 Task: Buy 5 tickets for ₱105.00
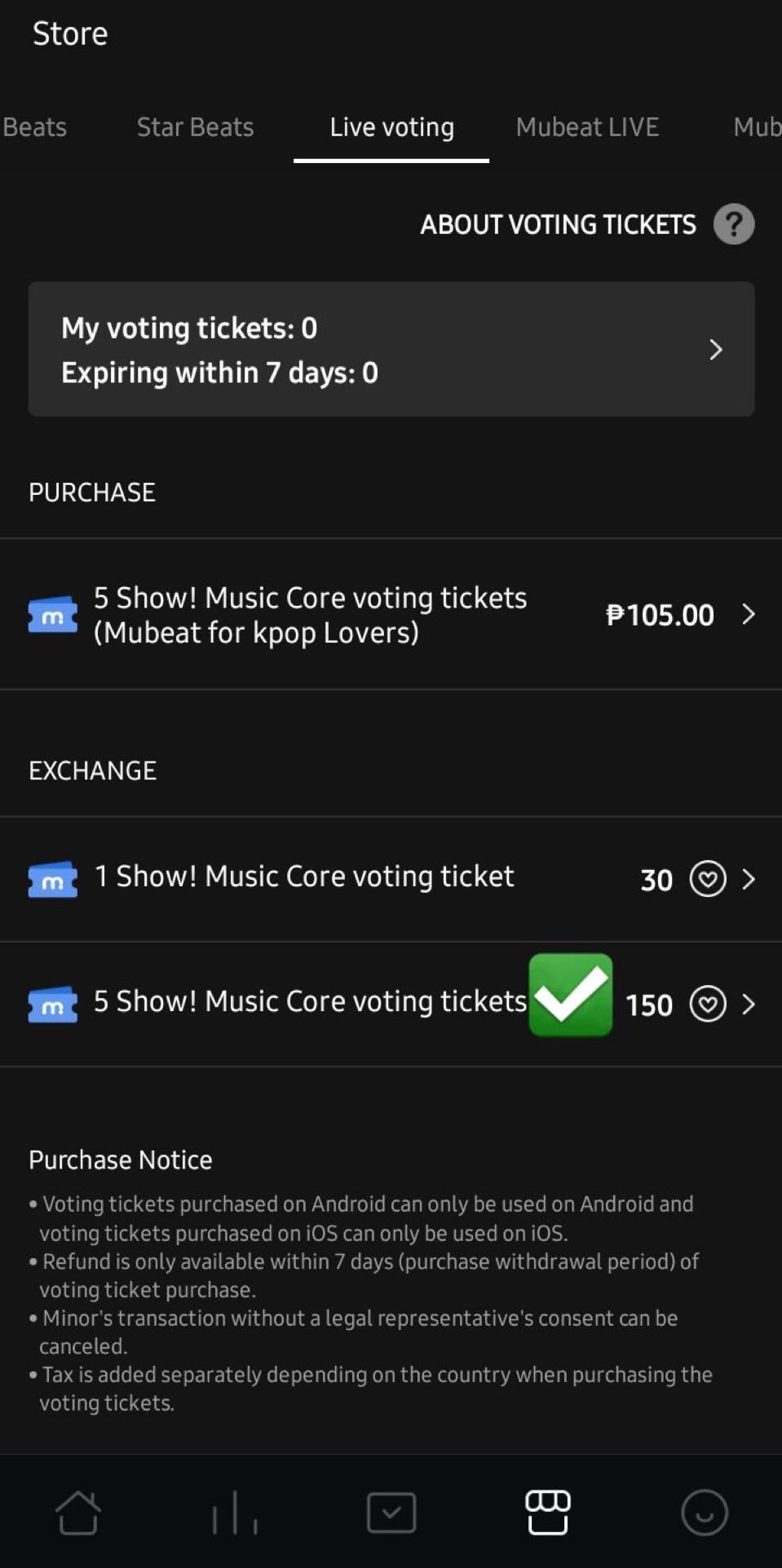tap(310, 615)
